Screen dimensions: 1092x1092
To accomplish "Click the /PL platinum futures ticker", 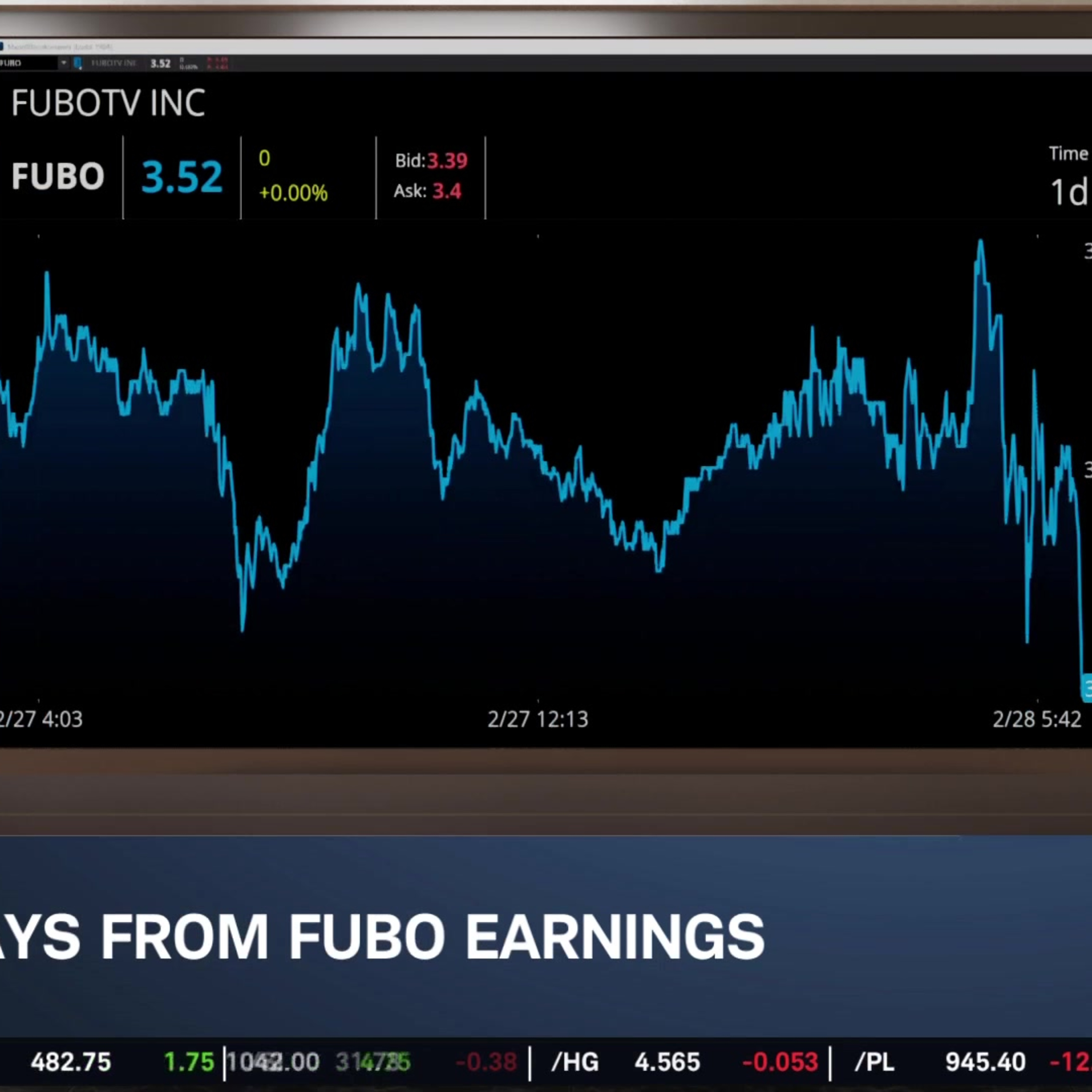I will [x=874, y=1062].
